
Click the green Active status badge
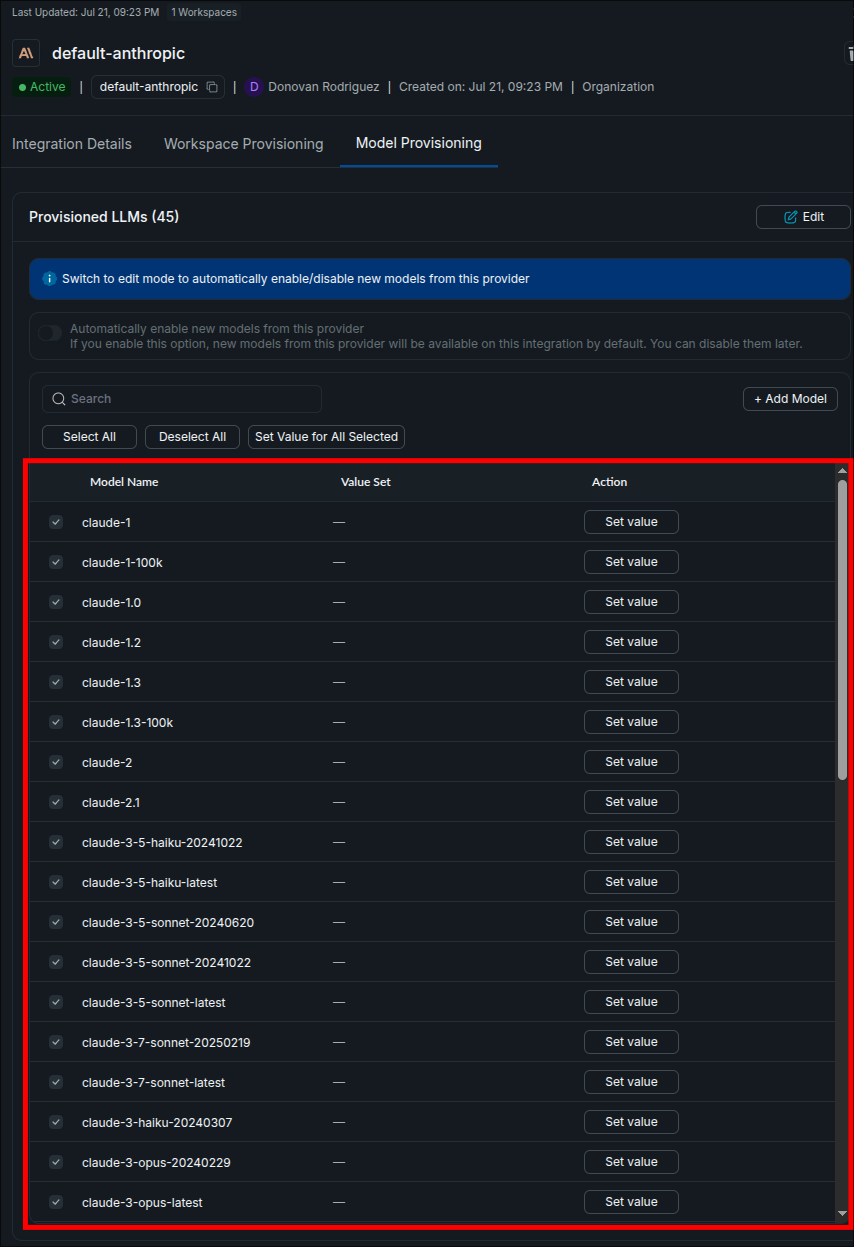42,87
